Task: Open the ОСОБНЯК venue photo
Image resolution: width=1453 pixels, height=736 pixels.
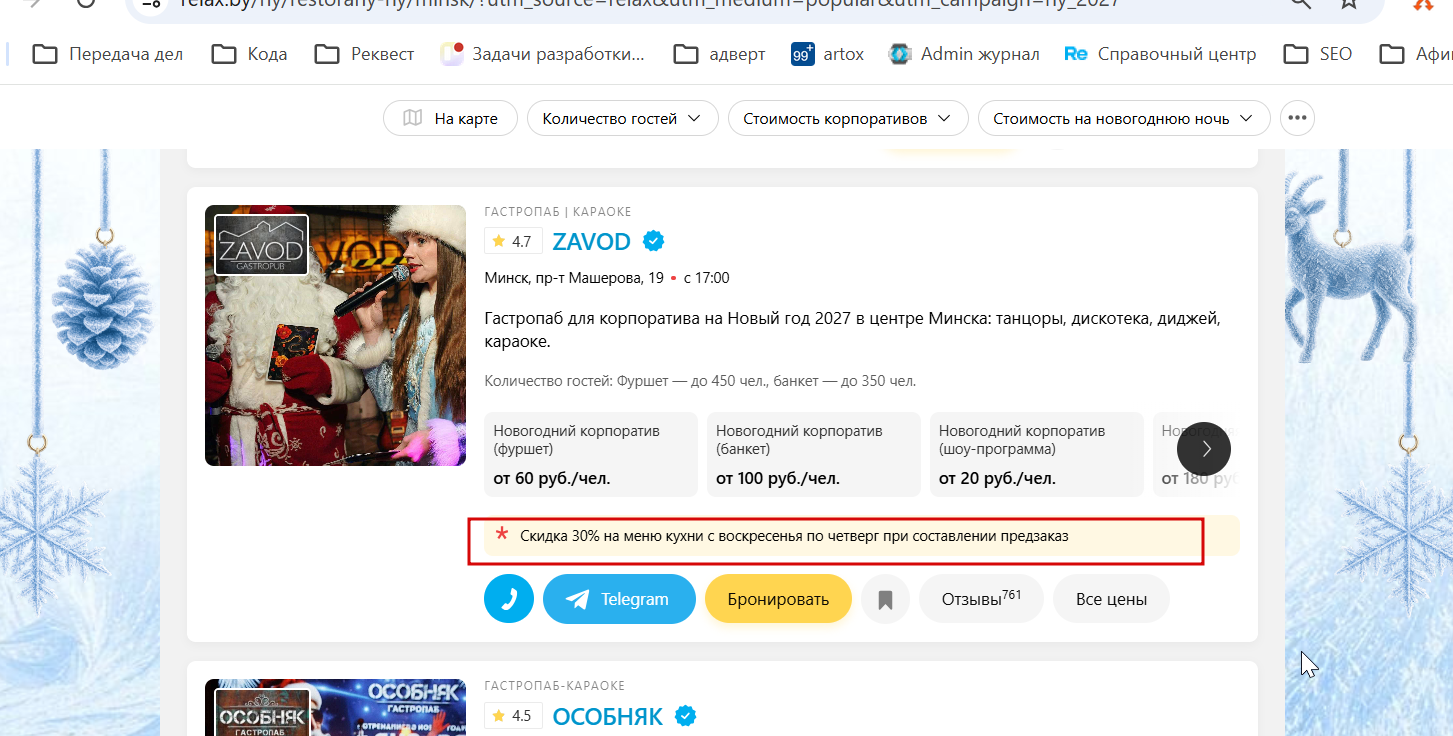Action: click(335, 707)
